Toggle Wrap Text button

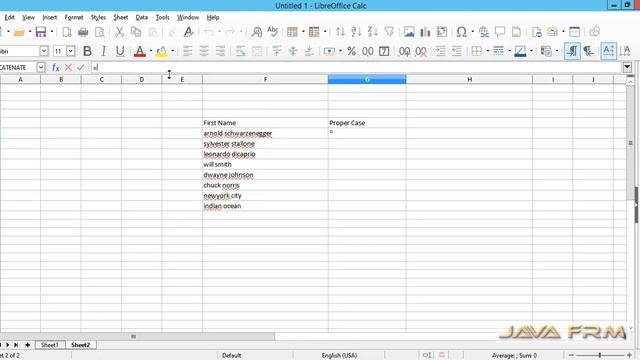(240, 51)
